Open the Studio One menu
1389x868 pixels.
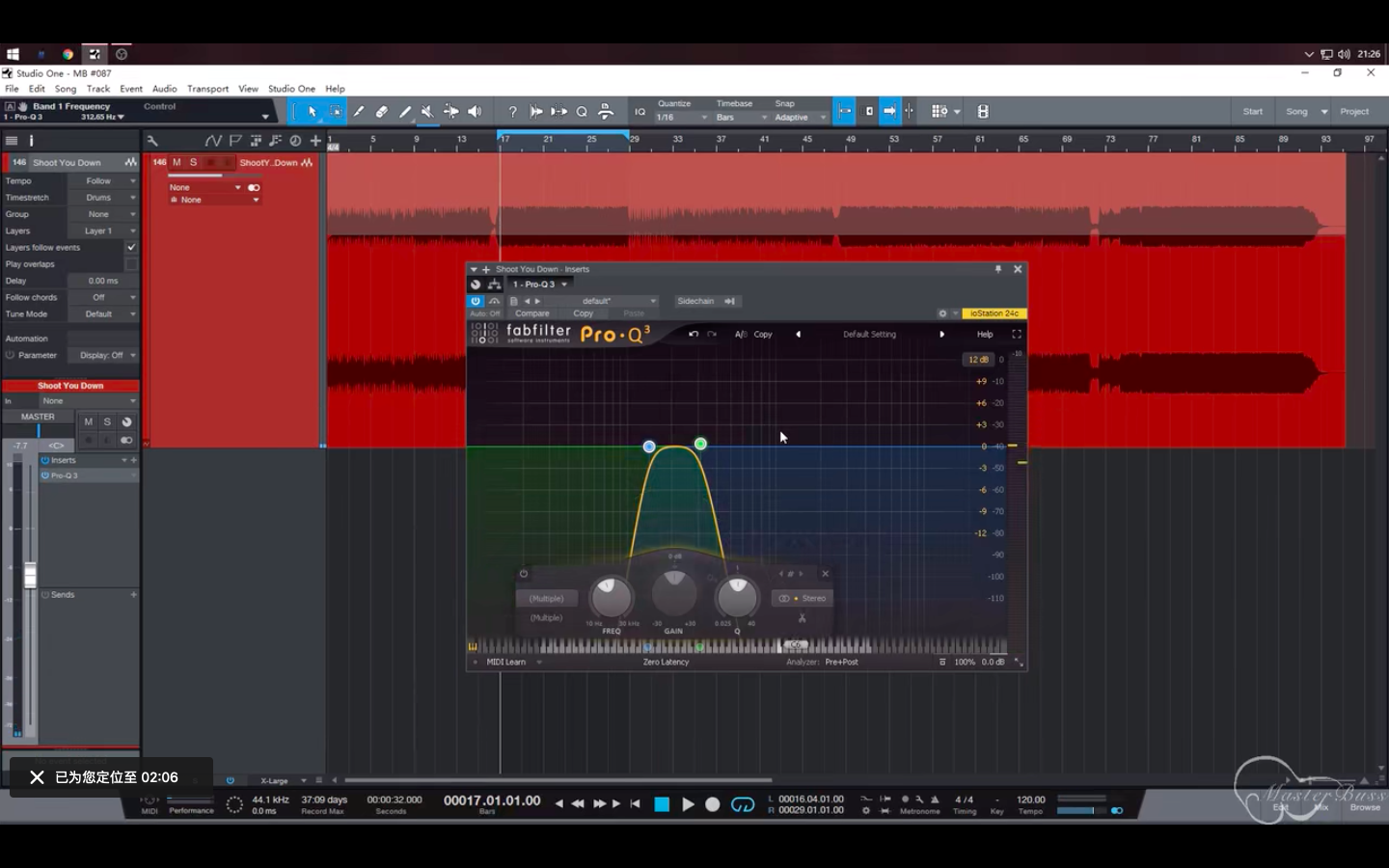[x=291, y=89]
